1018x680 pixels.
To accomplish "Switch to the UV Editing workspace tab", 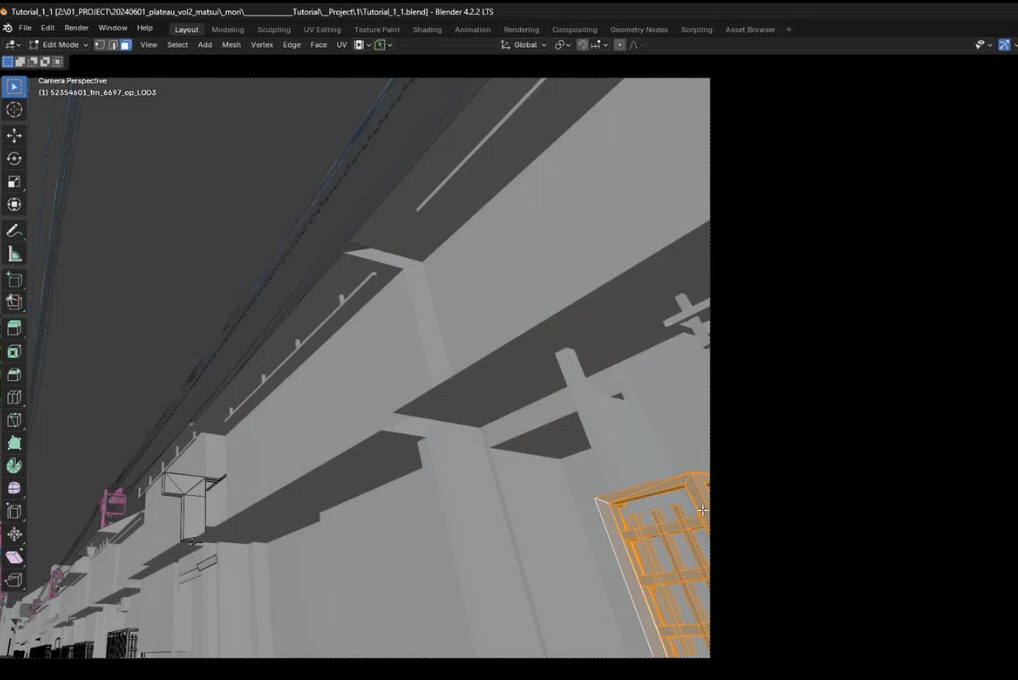I will click(322, 29).
